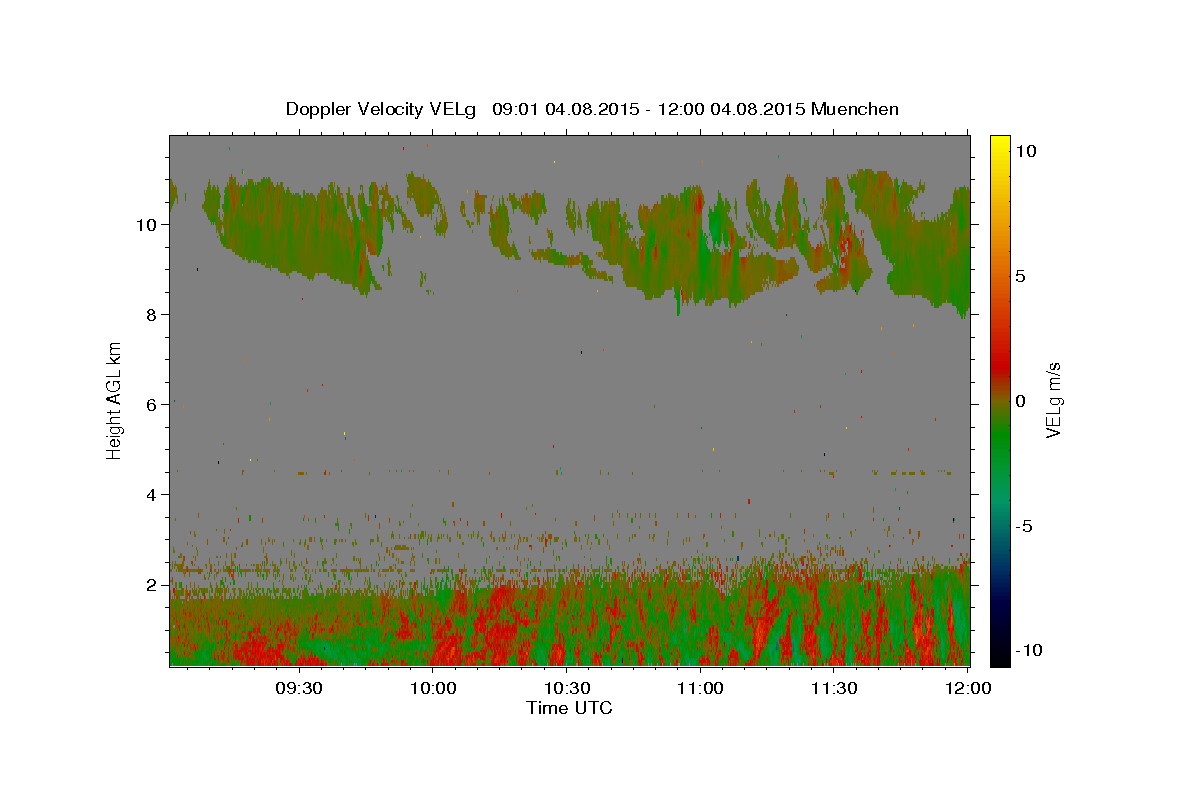Click the height axis label 8
1200x800 pixels.
tap(151, 314)
